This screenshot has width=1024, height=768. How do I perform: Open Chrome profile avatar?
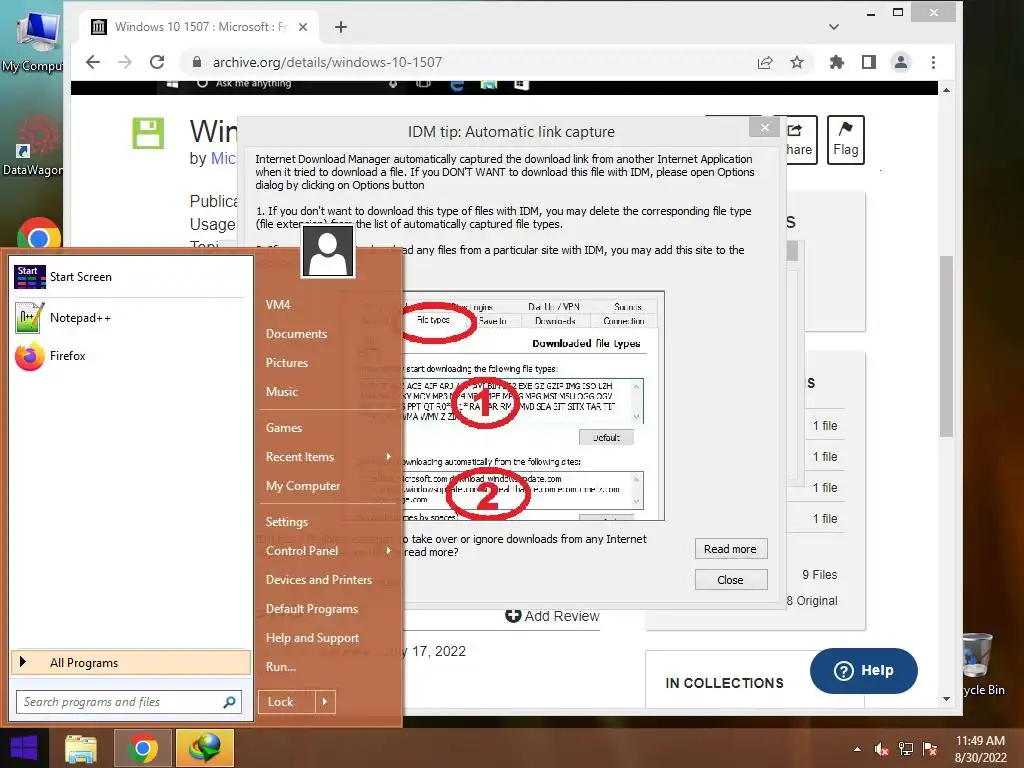pyautogui.click(x=901, y=62)
